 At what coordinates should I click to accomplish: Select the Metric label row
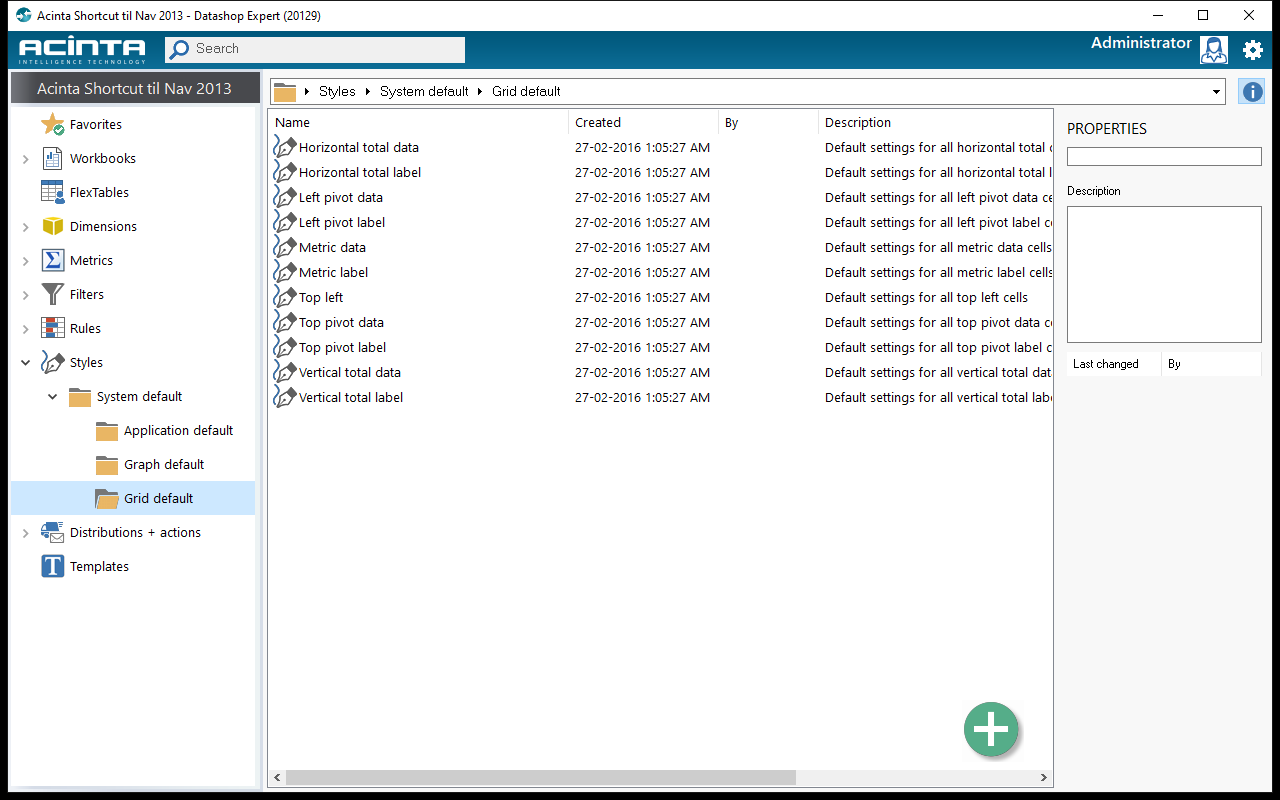point(660,272)
